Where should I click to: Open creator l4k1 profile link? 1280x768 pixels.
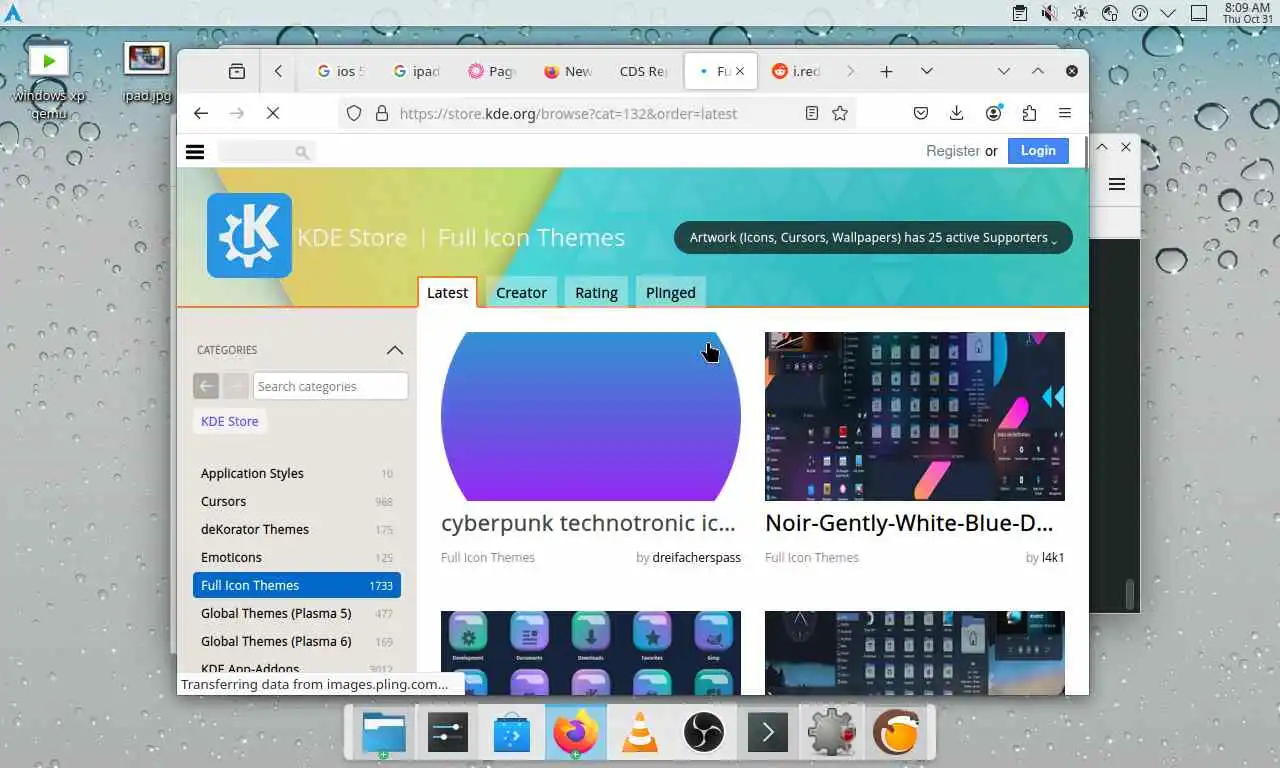point(1053,557)
